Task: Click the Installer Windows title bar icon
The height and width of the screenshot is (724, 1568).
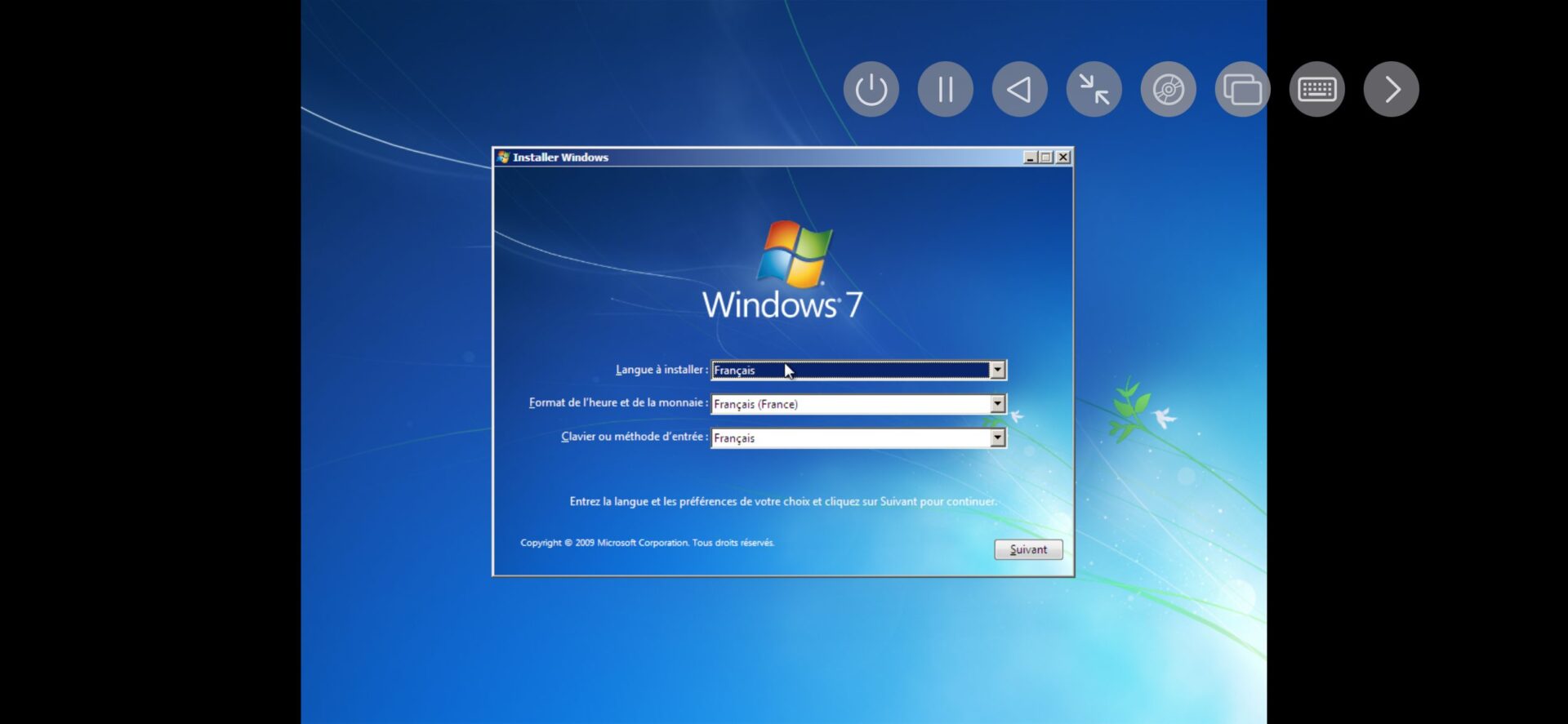Action: pos(503,157)
